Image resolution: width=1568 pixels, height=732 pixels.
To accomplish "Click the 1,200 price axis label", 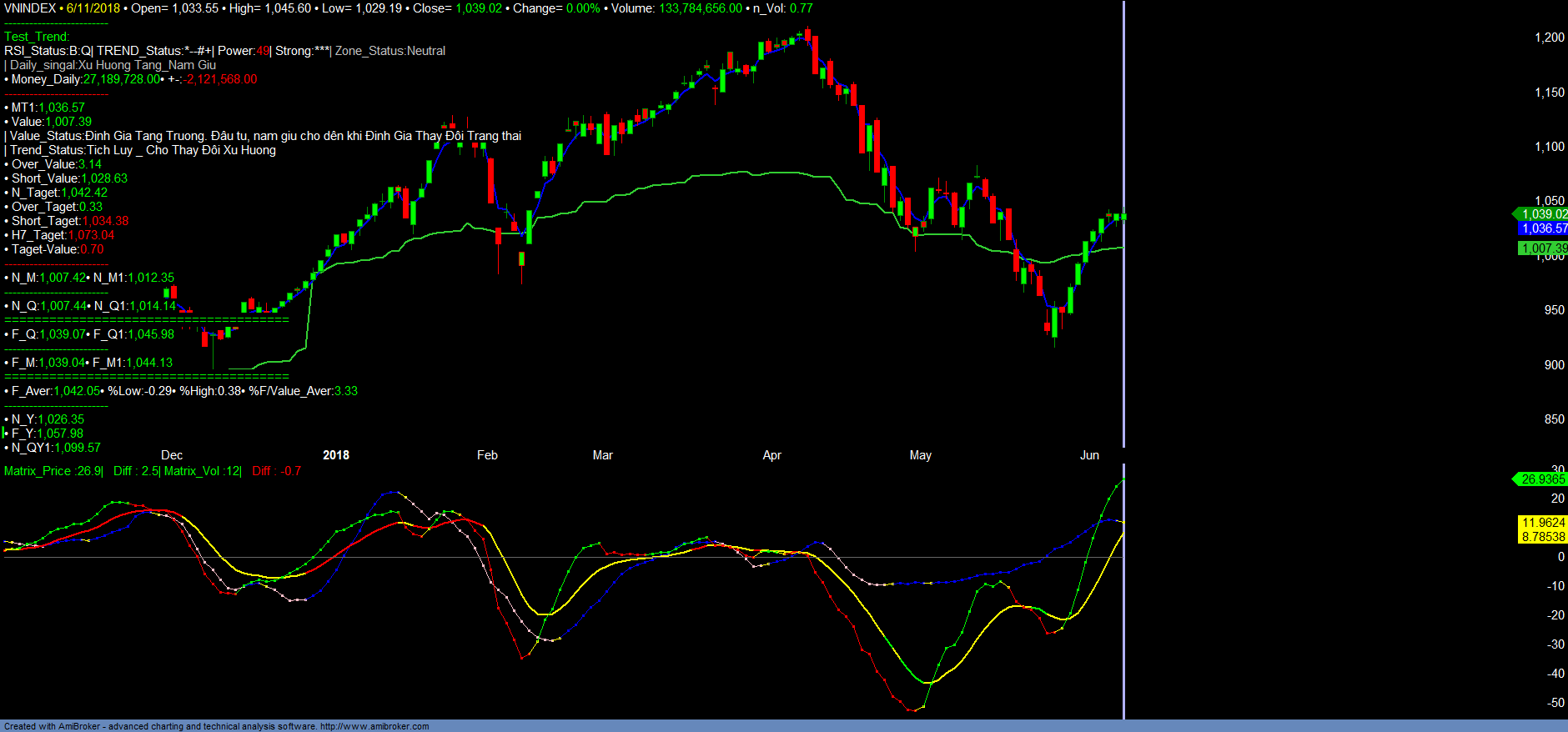I will pos(1549,38).
